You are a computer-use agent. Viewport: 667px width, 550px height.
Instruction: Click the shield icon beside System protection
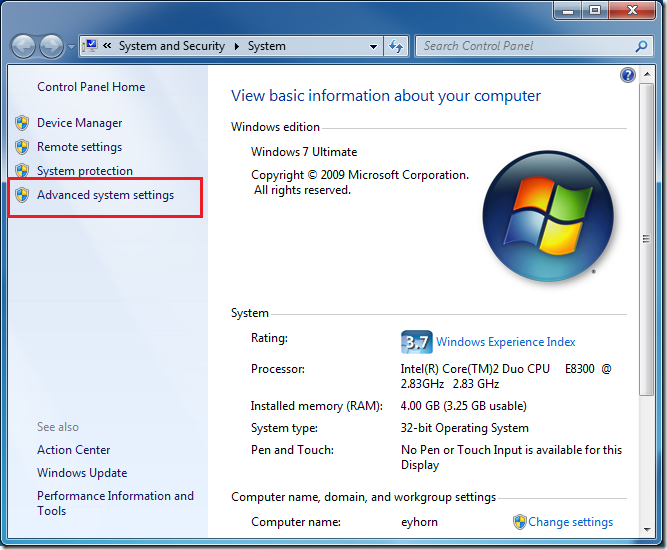(22, 171)
